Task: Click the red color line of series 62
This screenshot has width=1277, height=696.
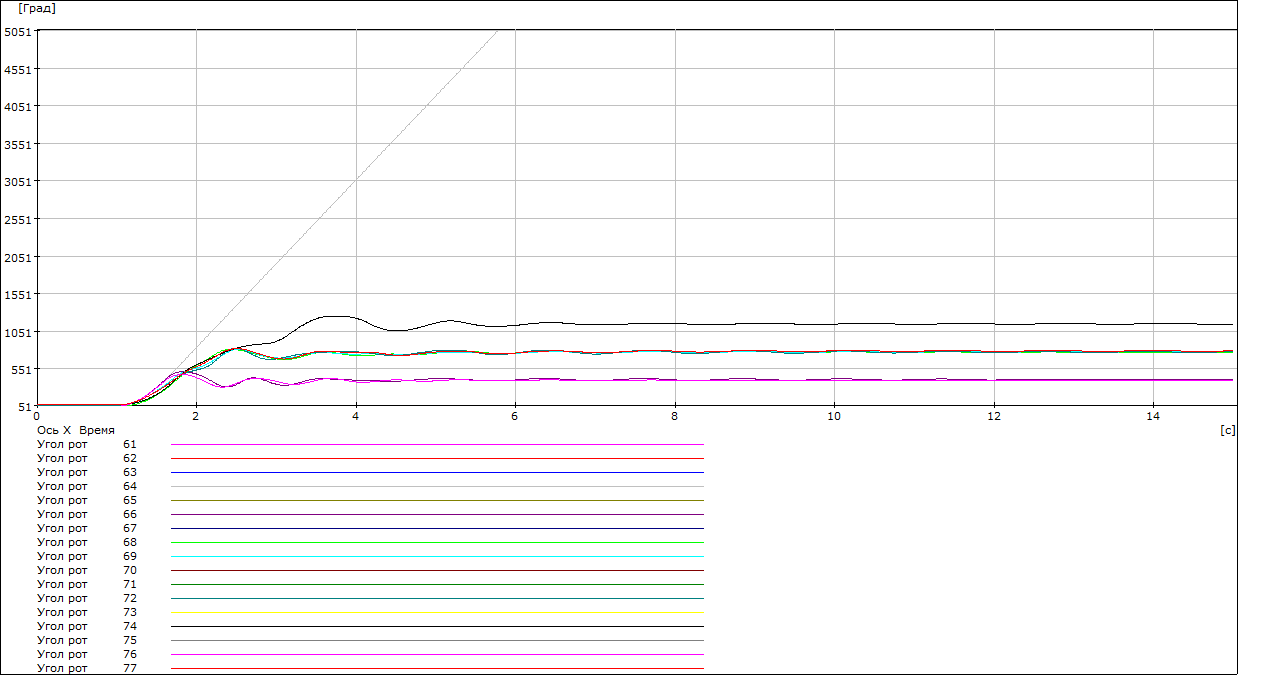Action: 438,458
